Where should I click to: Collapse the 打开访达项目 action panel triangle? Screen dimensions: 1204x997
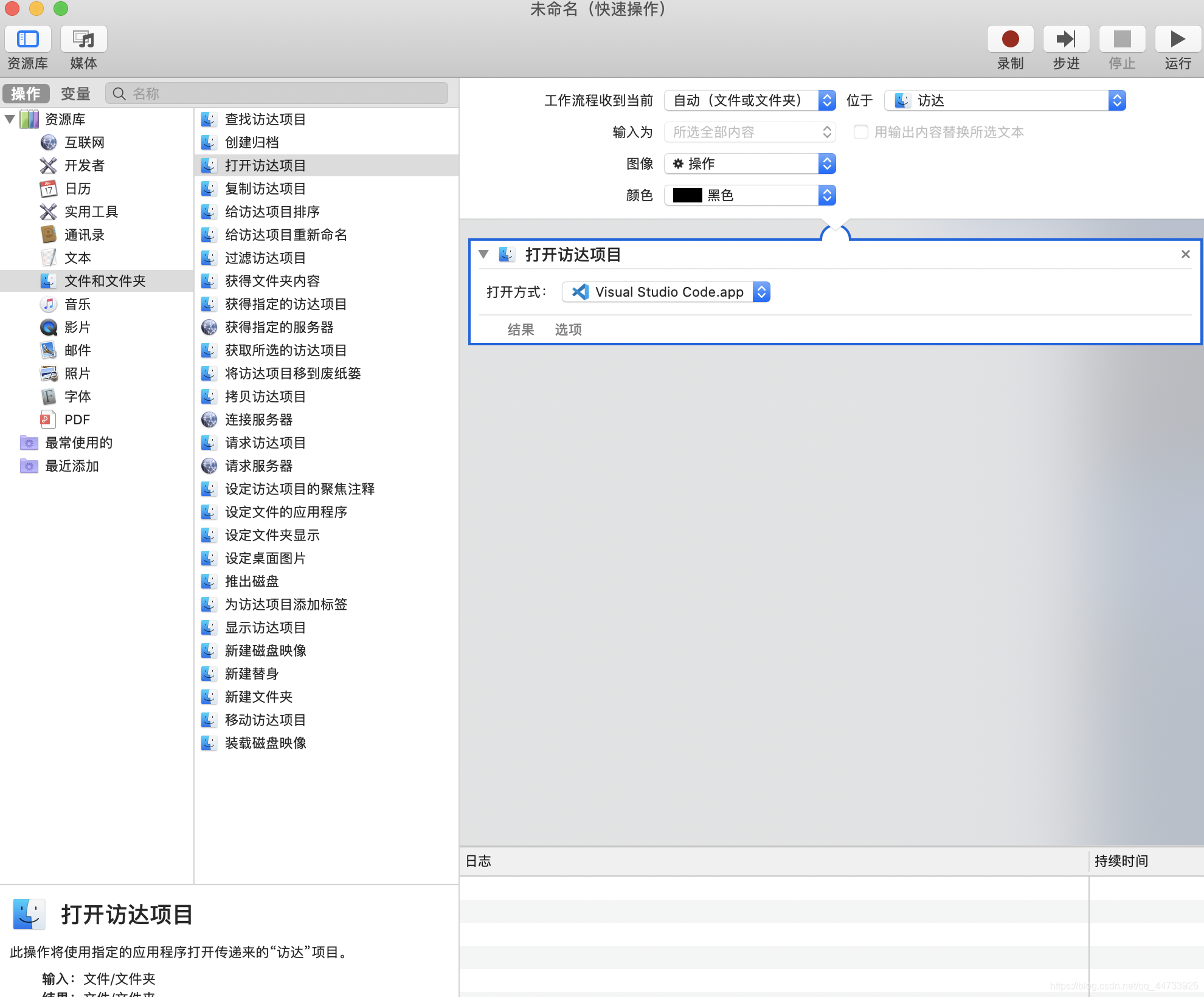tap(483, 255)
